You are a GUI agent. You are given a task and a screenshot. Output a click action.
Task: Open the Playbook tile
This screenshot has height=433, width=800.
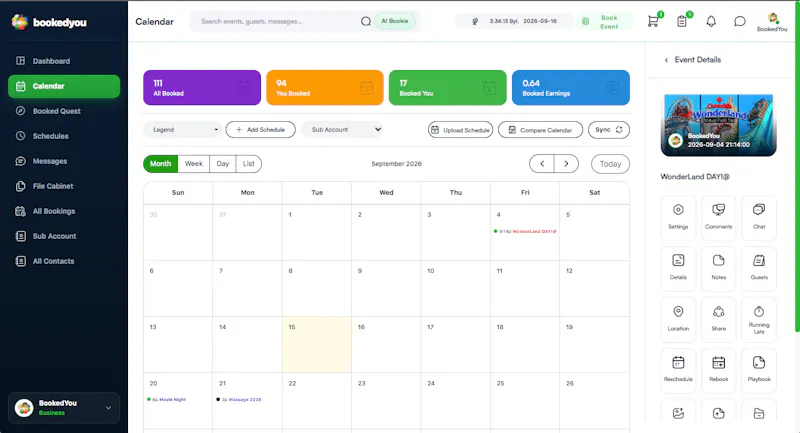click(759, 370)
